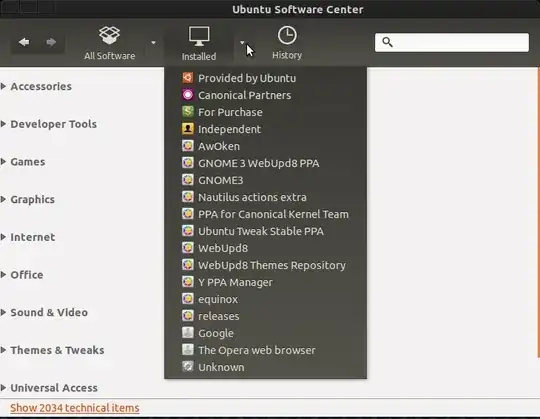This screenshot has width=540, height=419.
Task: Select the Installed monitor icon
Action: [199, 36]
